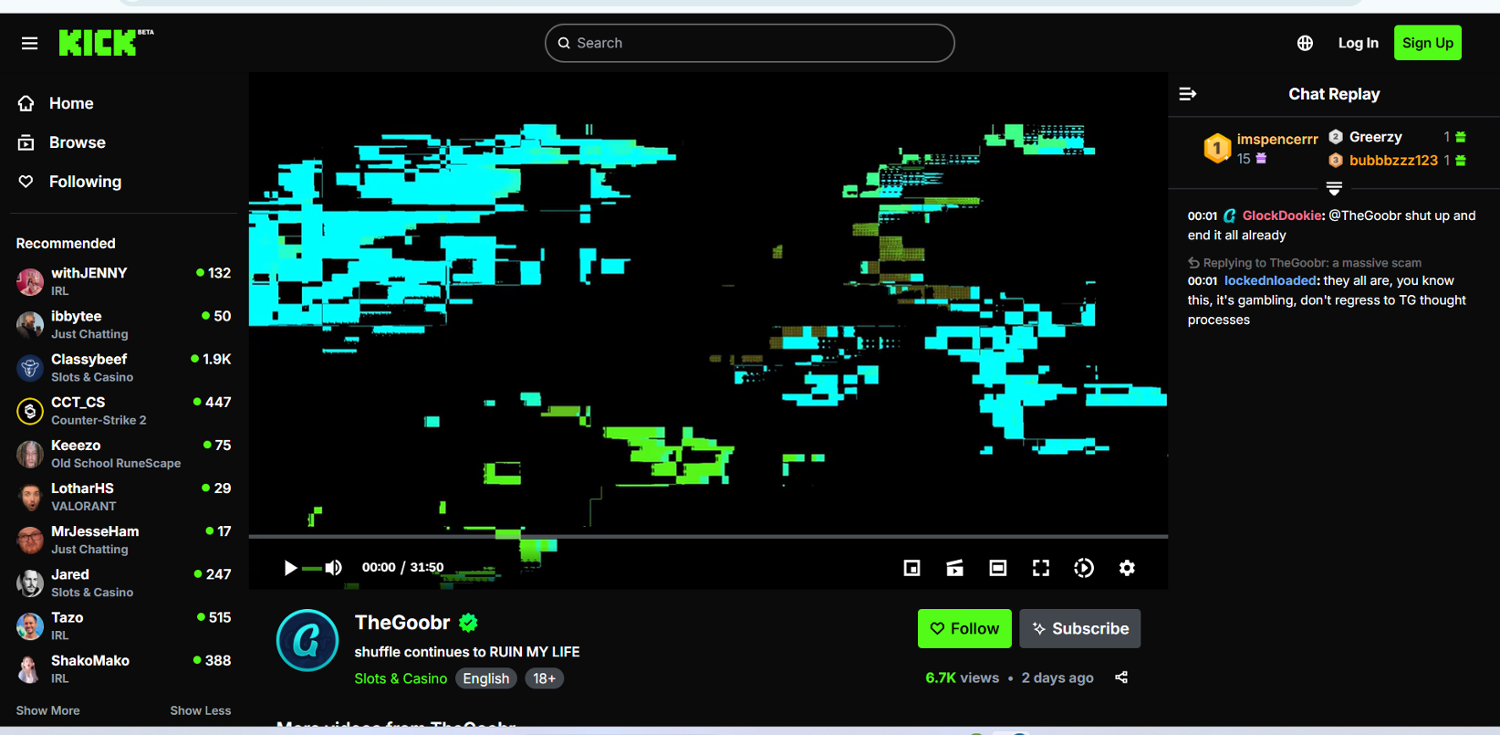Image resolution: width=1500 pixels, height=735 pixels.
Task: Open video settings gear
Action: [1127, 568]
